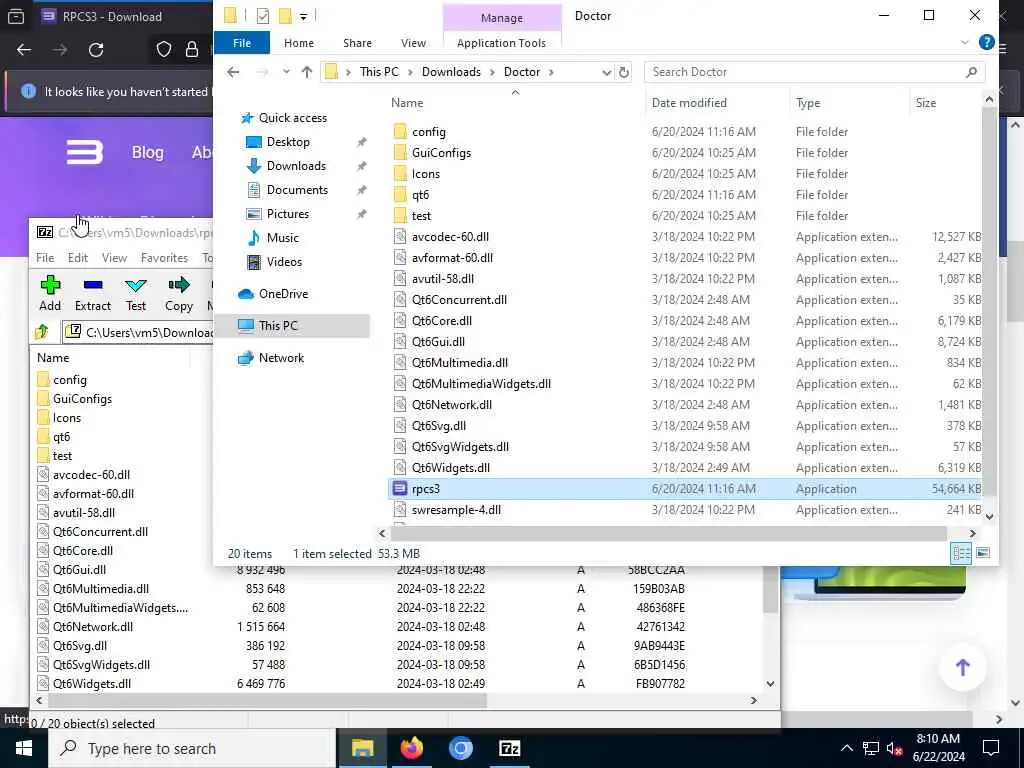The image size is (1024, 768).
Task: Open the Favorites menu in 7-Zip
Action: [x=164, y=258]
